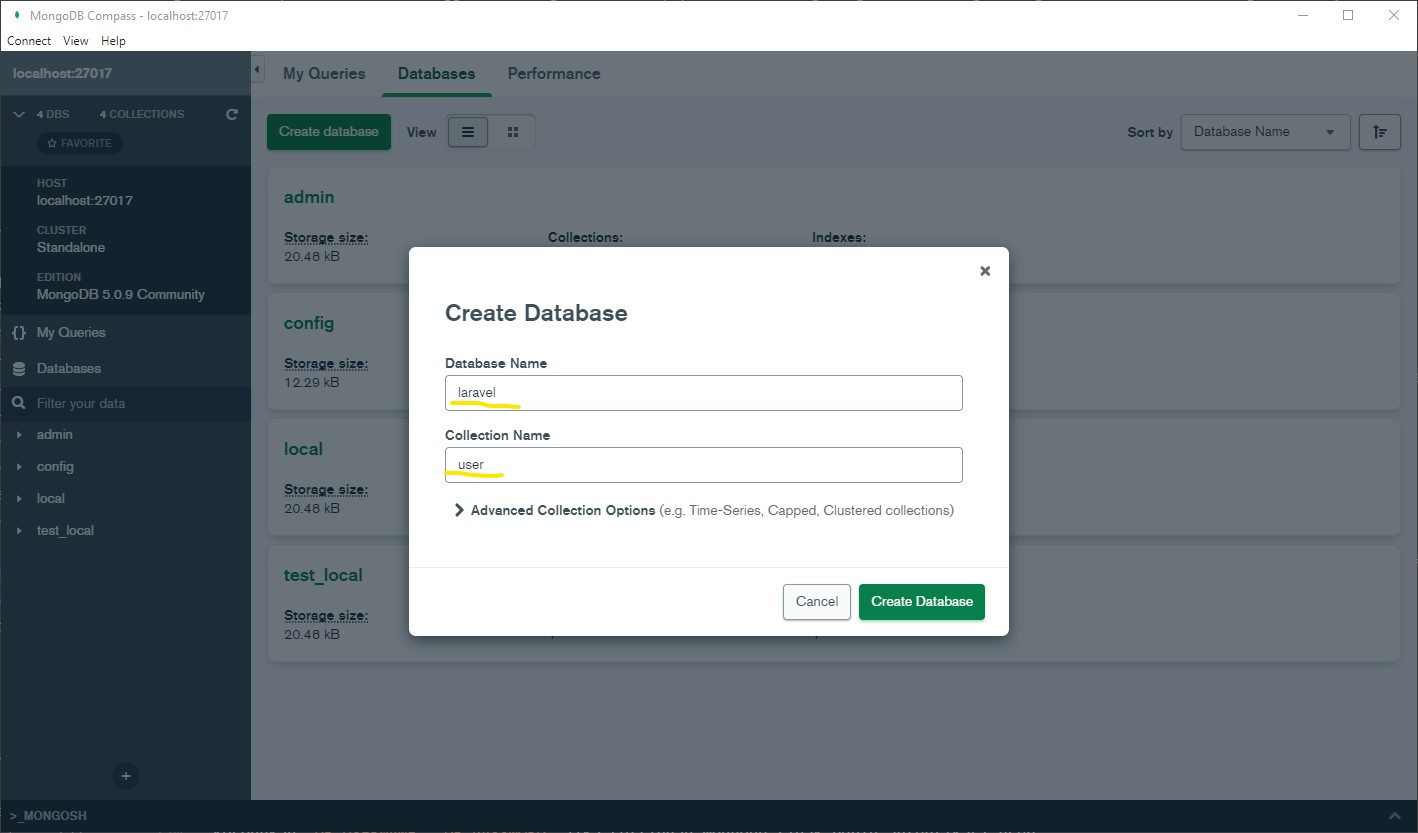Click the refresh databases icon in sidebar
1418x833 pixels.
click(x=232, y=114)
